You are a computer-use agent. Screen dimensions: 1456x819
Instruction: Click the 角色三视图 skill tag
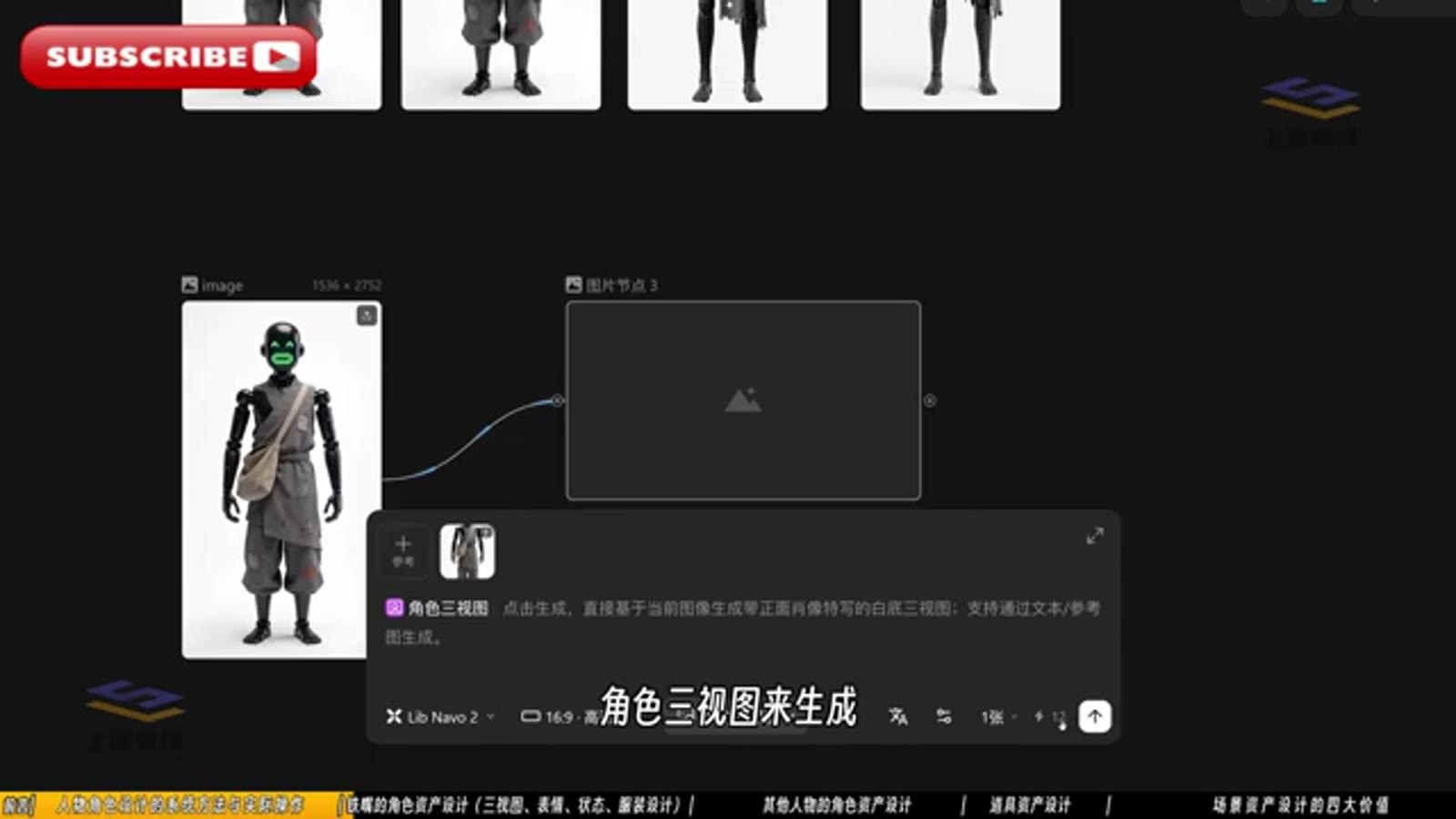438,607
